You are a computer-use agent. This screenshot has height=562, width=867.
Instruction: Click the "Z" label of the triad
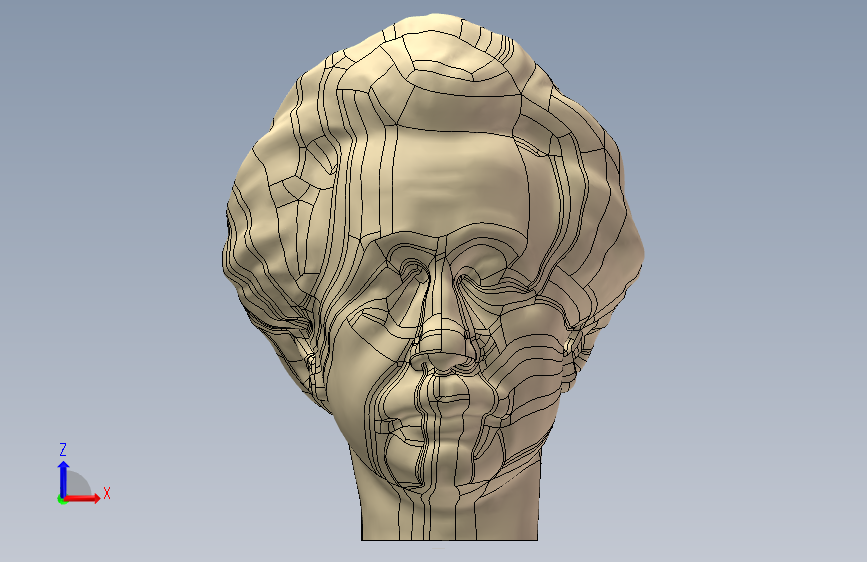pos(63,449)
